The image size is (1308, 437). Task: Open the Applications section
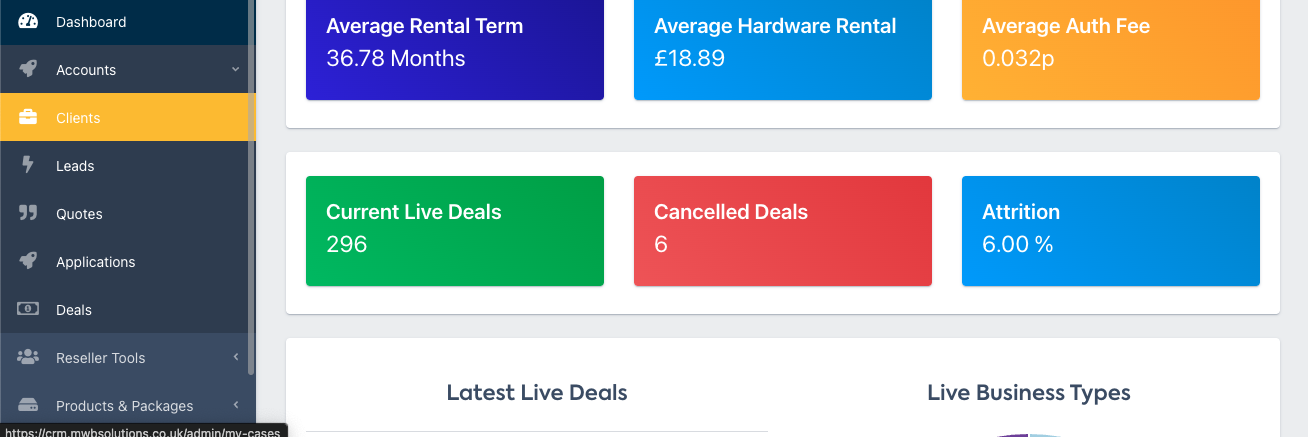(95, 262)
